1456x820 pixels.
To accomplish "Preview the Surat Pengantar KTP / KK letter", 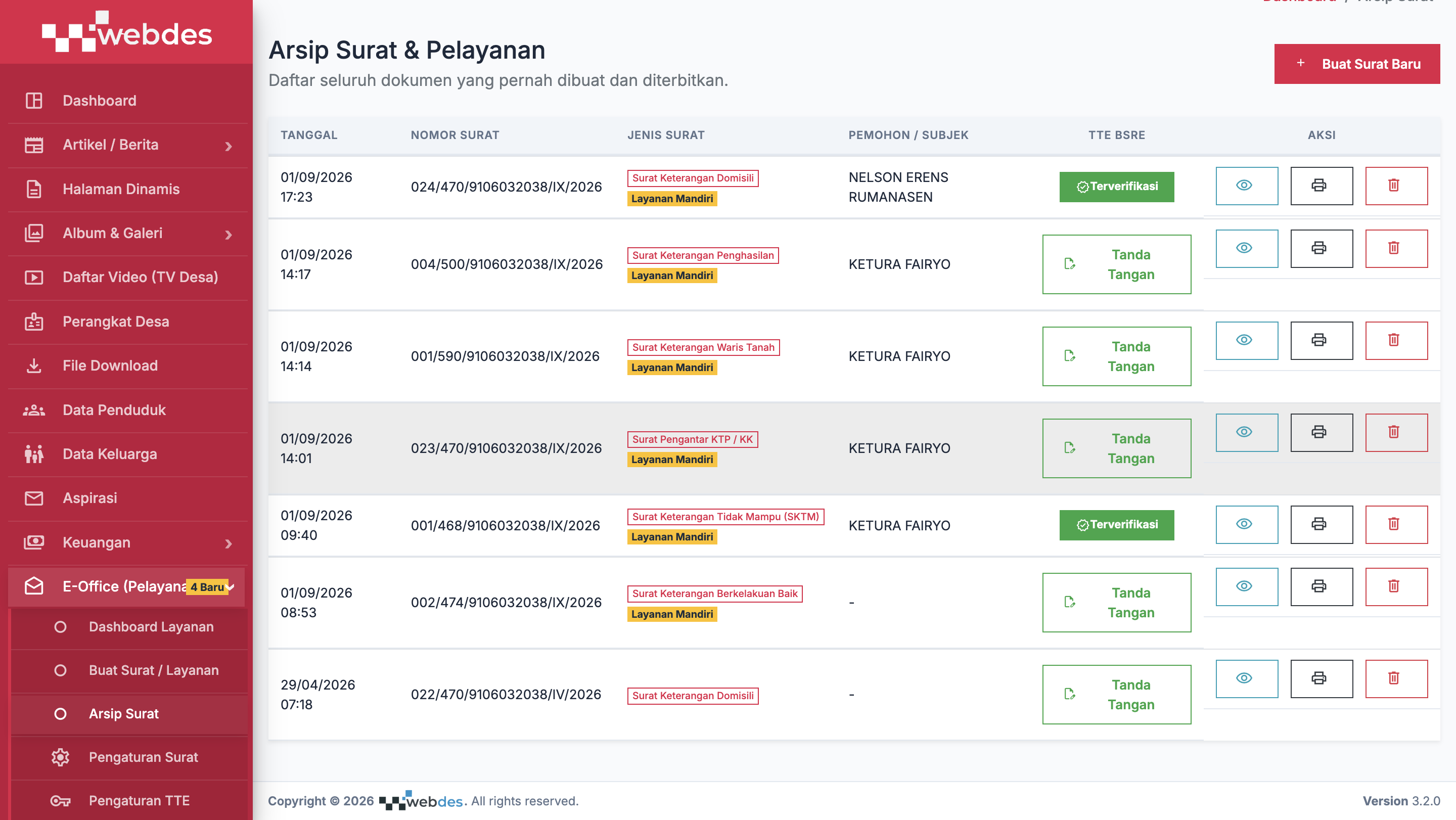I will 1246,432.
